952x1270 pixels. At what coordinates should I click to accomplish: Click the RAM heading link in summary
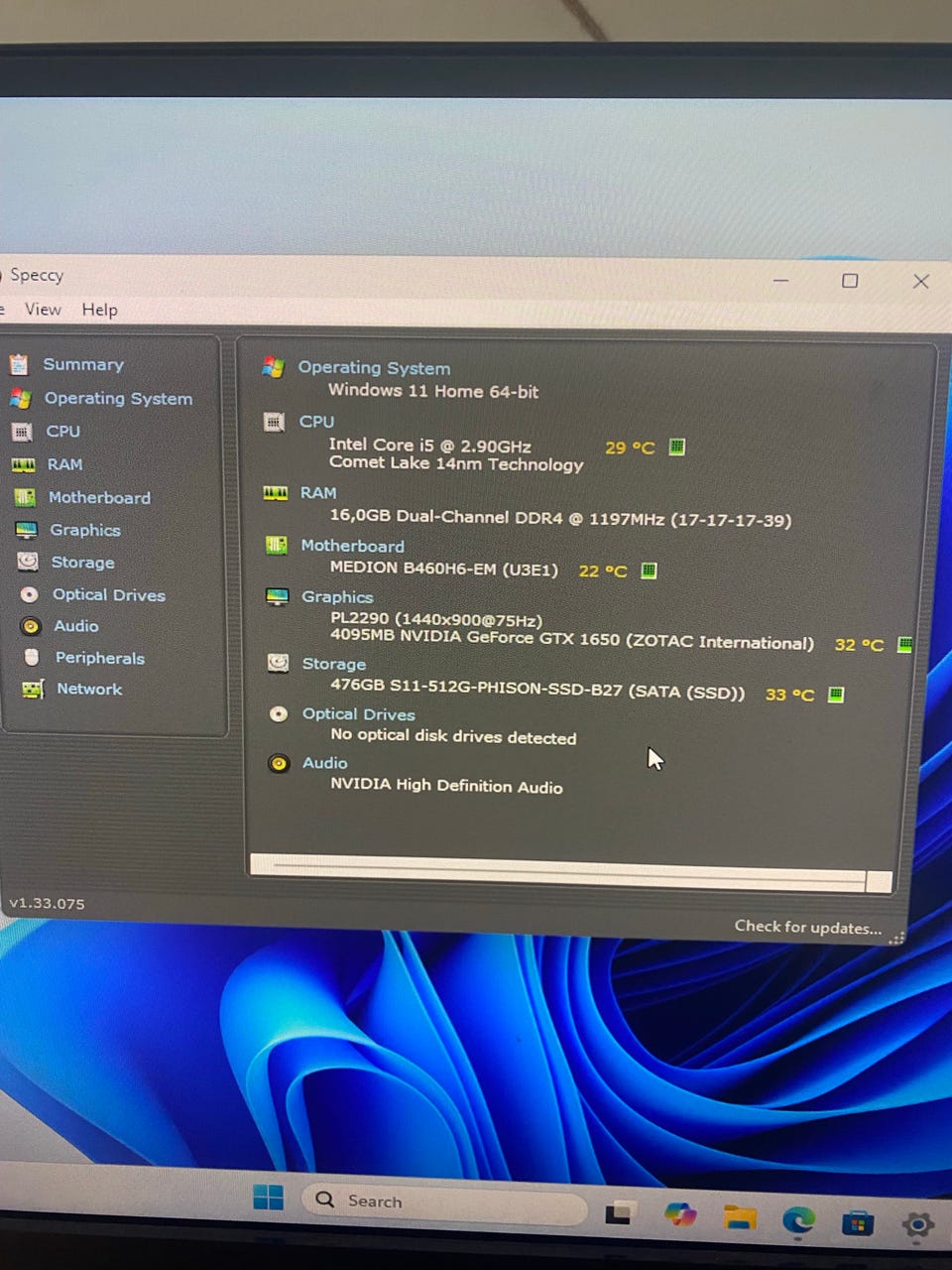(x=318, y=493)
